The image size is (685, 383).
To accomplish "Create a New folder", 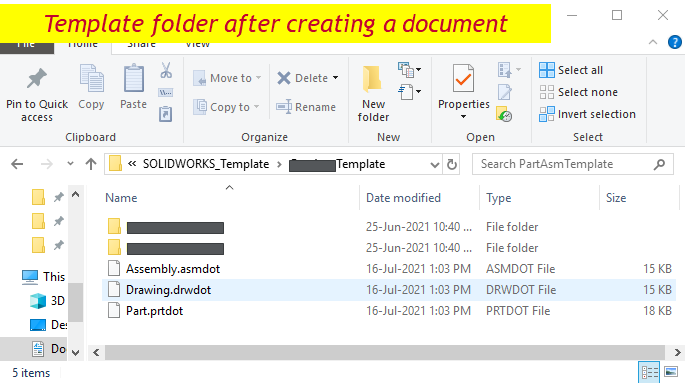I will (373, 93).
